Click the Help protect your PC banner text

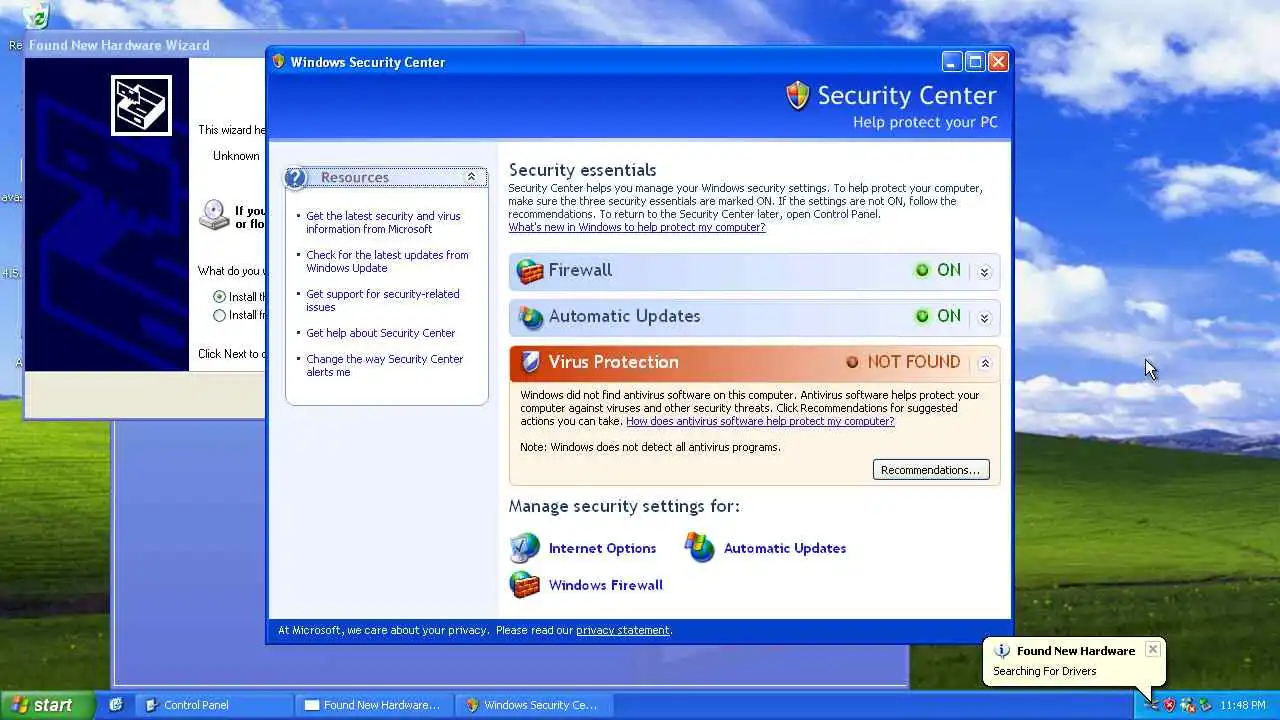click(x=925, y=122)
